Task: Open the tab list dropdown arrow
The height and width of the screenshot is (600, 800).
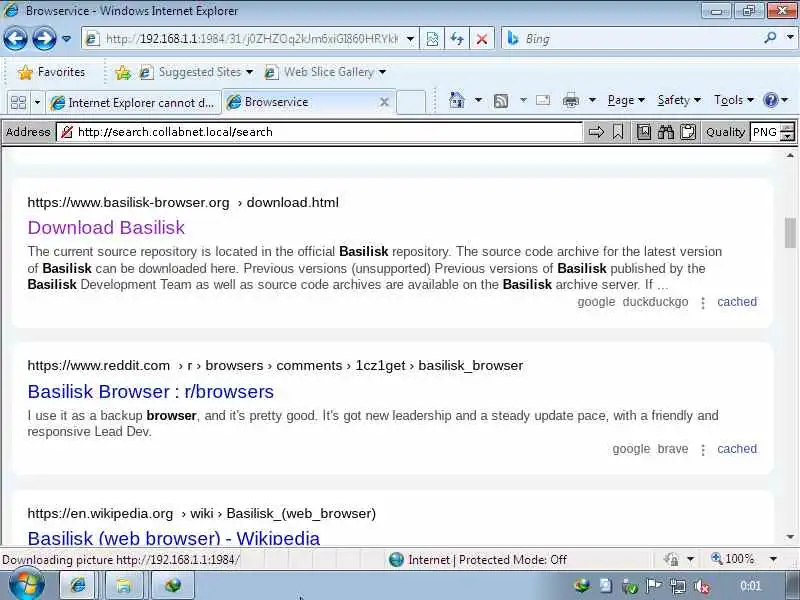Action: click(x=37, y=103)
